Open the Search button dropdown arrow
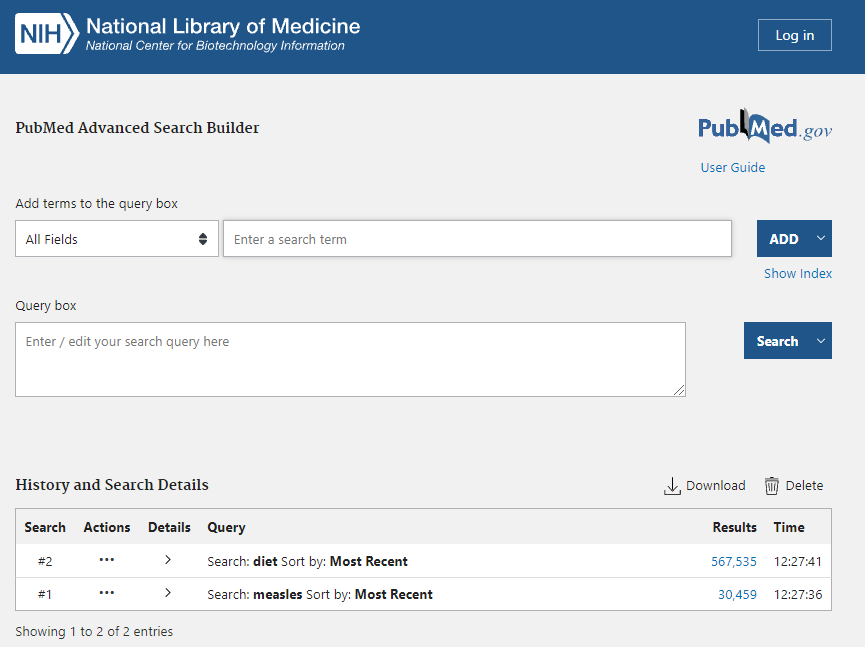Image resolution: width=865 pixels, height=647 pixels. click(x=821, y=341)
